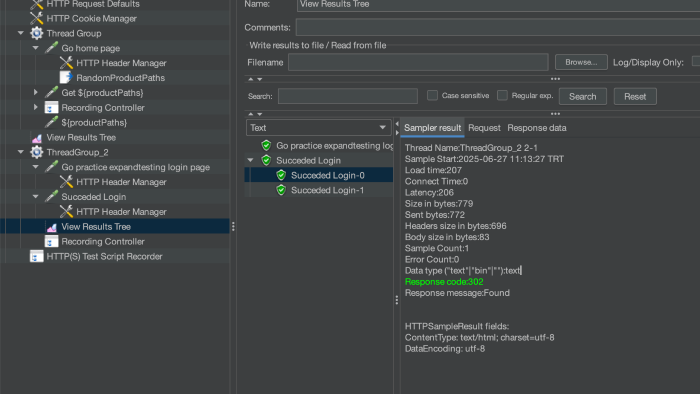
Task: Switch to the Sampler result tab
Action: [x=432, y=128]
